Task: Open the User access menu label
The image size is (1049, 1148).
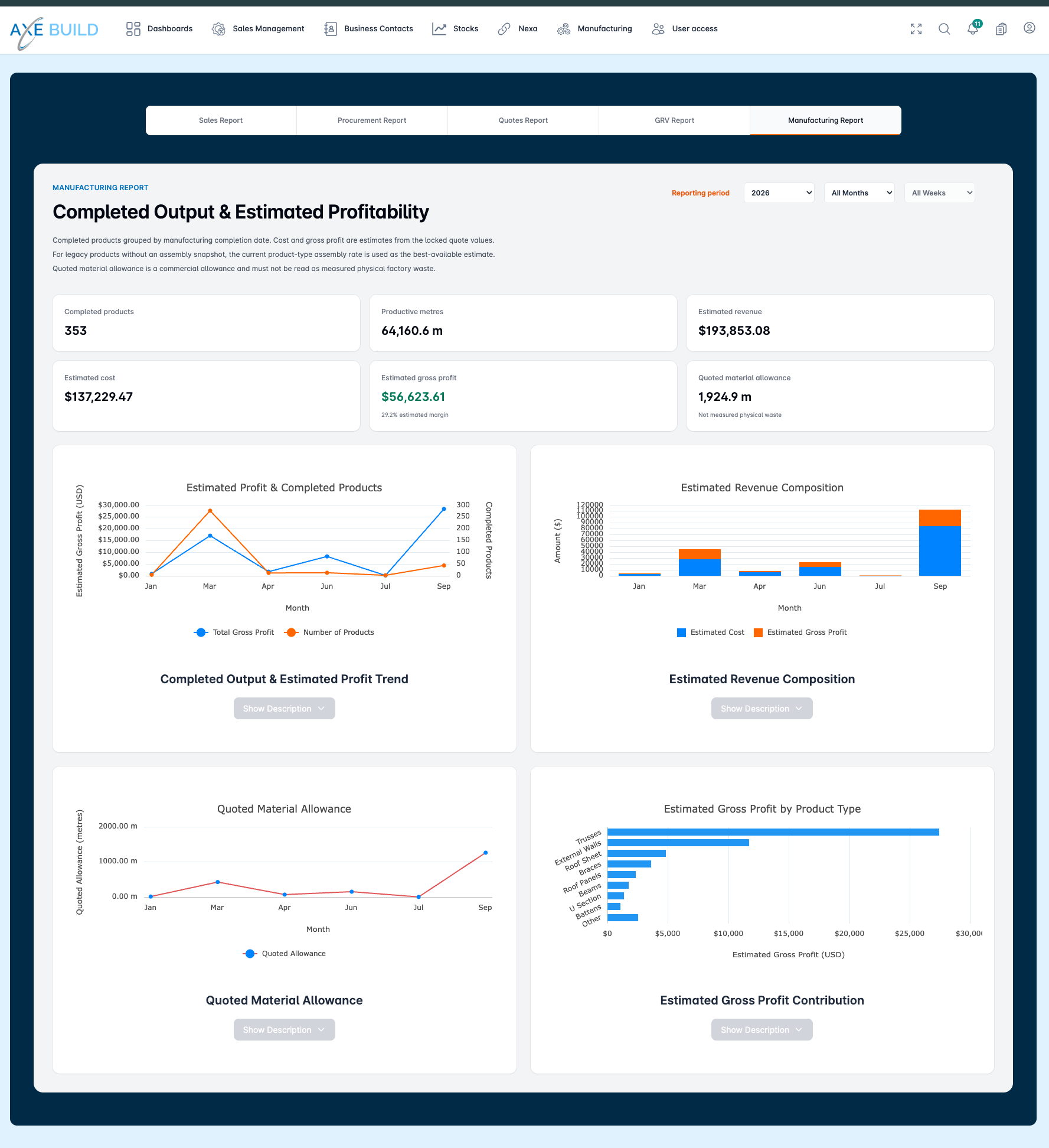Action: [x=695, y=29]
